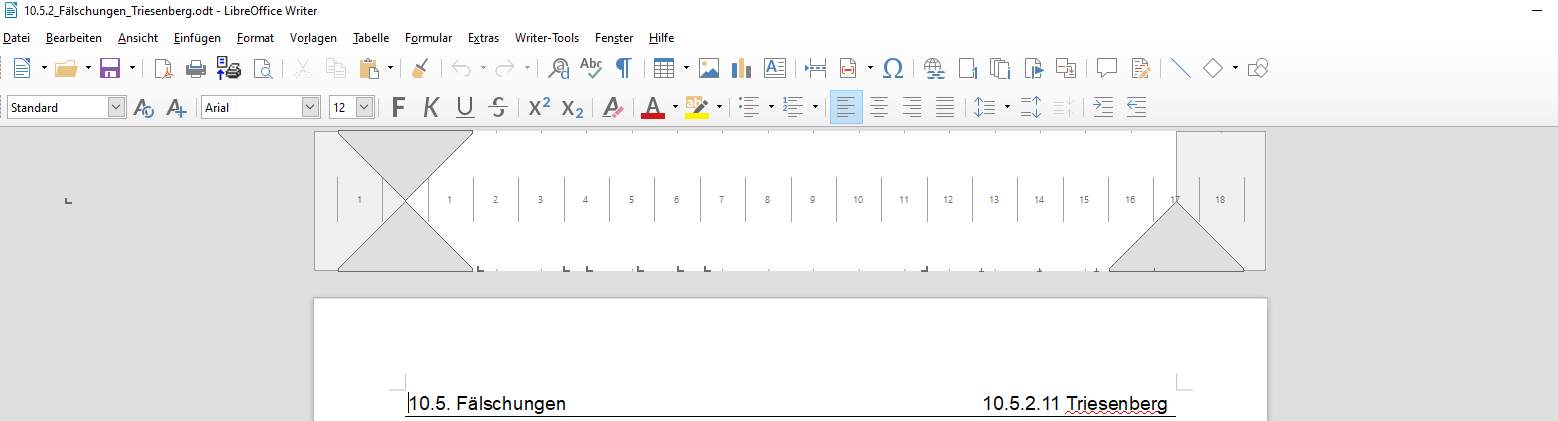Click the diamond basic shape tool
Image resolution: width=1558 pixels, height=421 pixels.
tap(1213, 68)
